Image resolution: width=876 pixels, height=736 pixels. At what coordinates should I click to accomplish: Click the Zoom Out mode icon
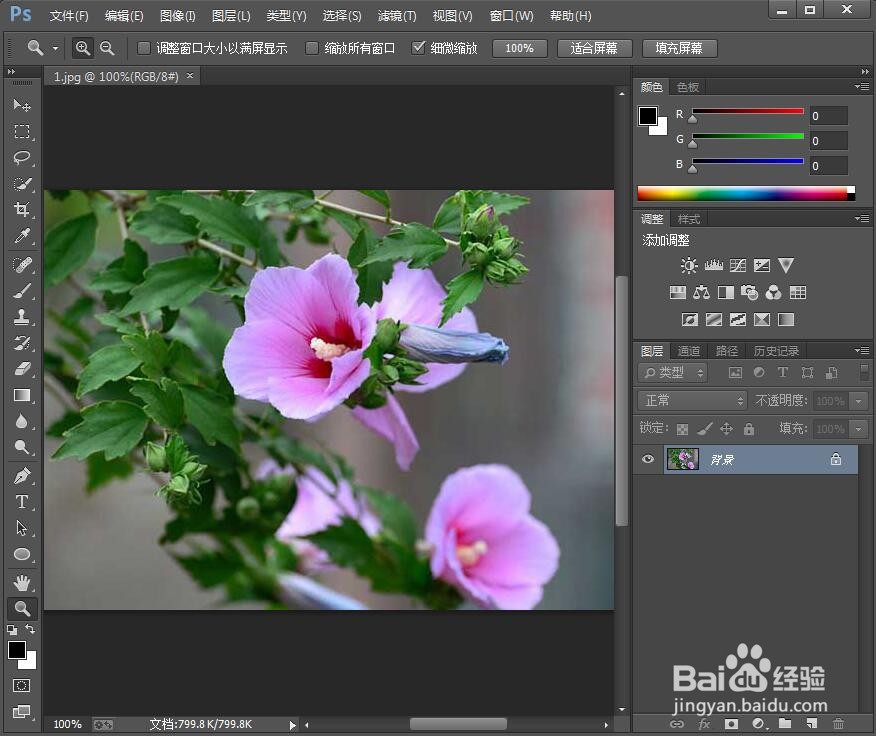pyautogui.click(x=107, y=48)
